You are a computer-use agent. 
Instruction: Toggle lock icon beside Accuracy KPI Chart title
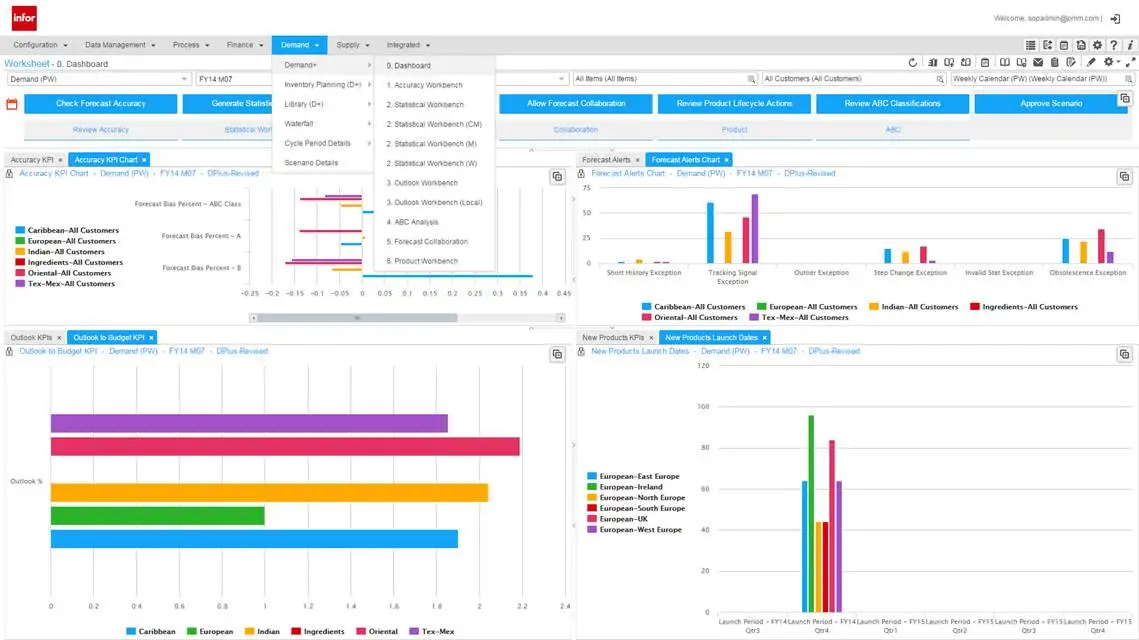click(9, 174)
